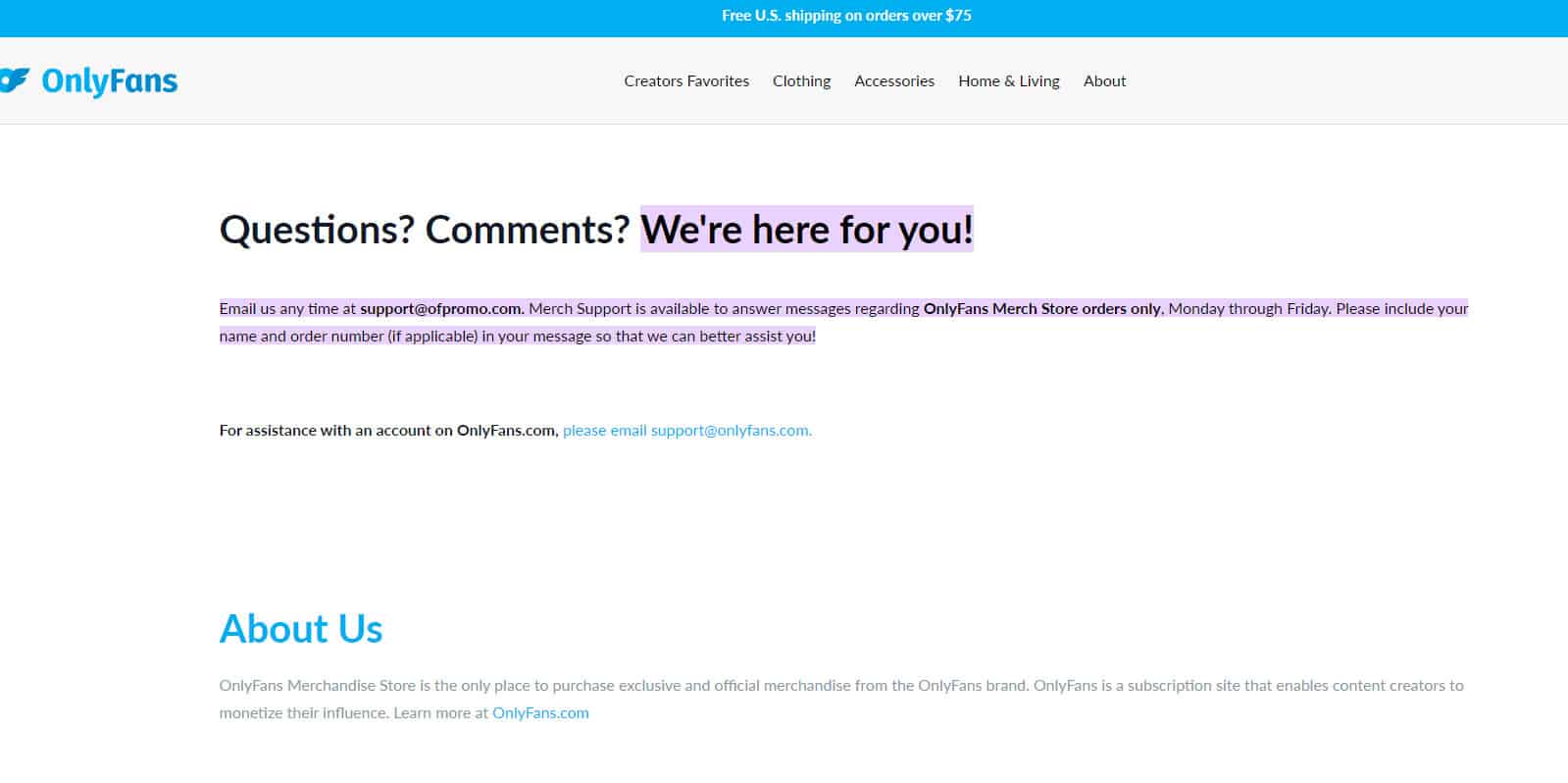Open the About page link

1104,81
